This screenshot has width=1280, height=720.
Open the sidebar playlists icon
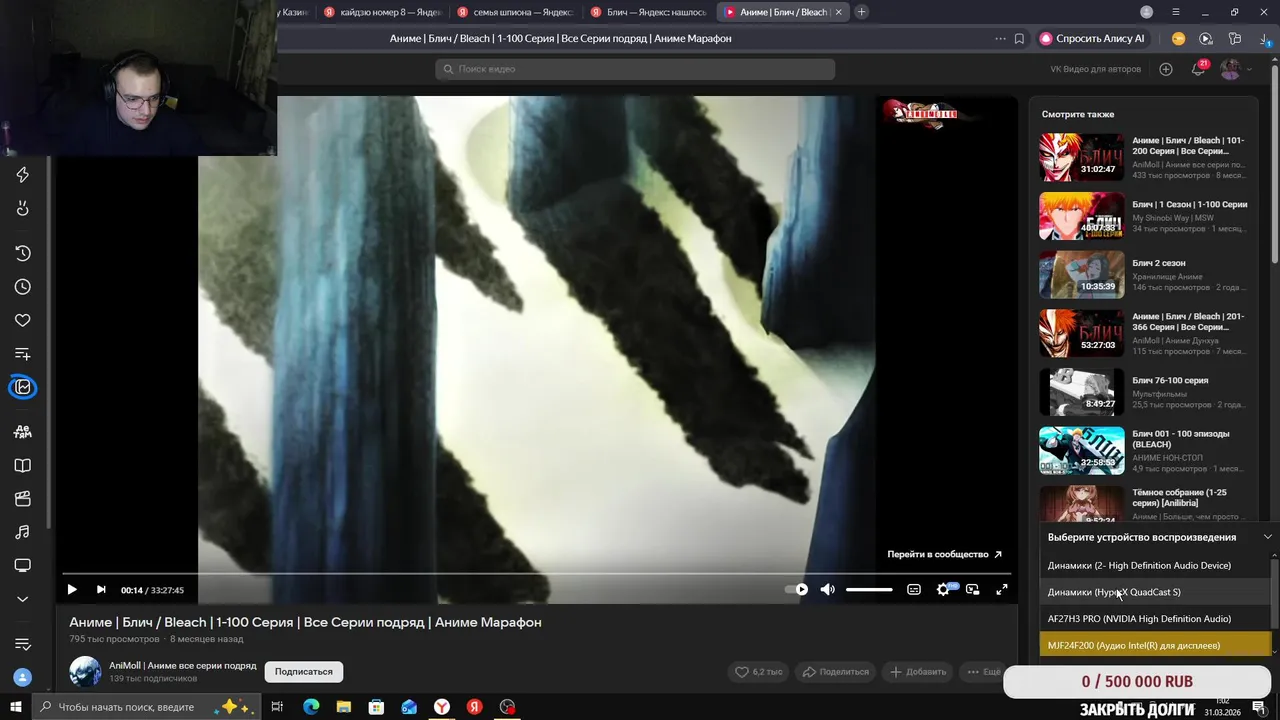pos(23,354)
